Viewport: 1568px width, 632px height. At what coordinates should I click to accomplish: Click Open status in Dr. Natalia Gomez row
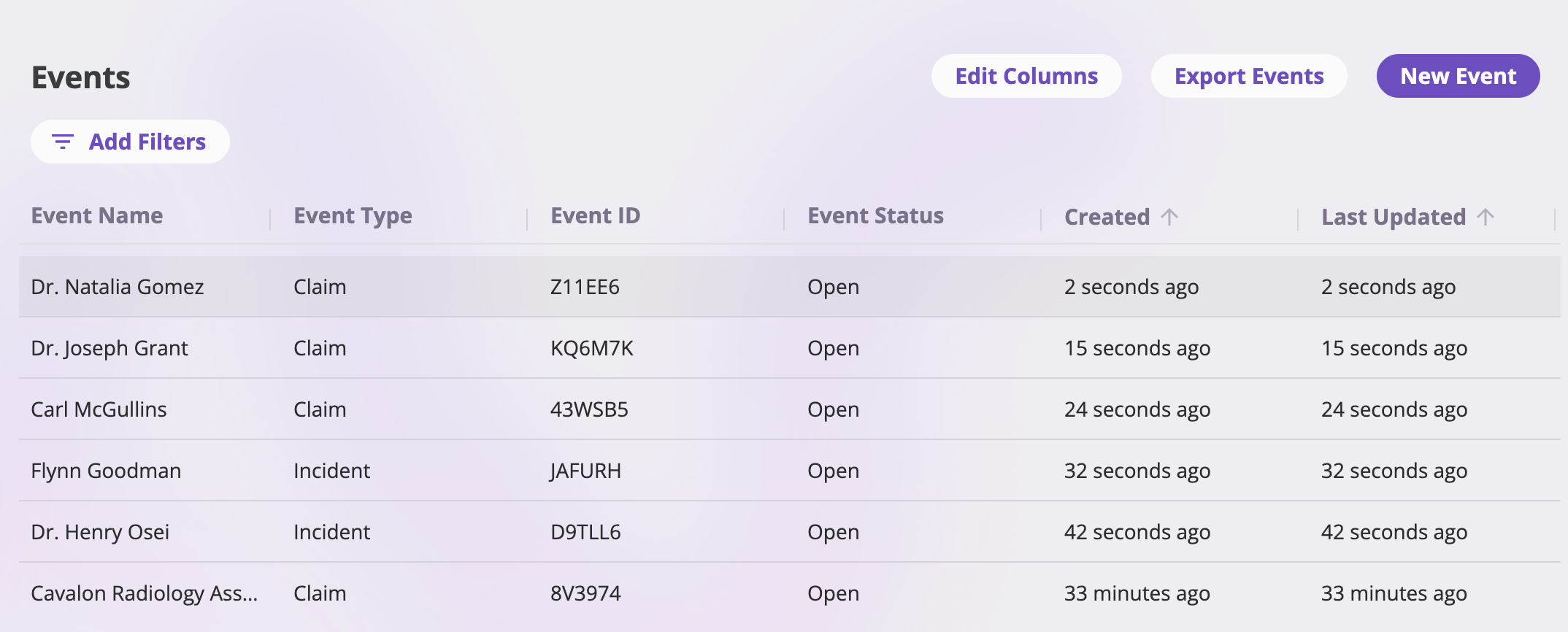(833, 288)
